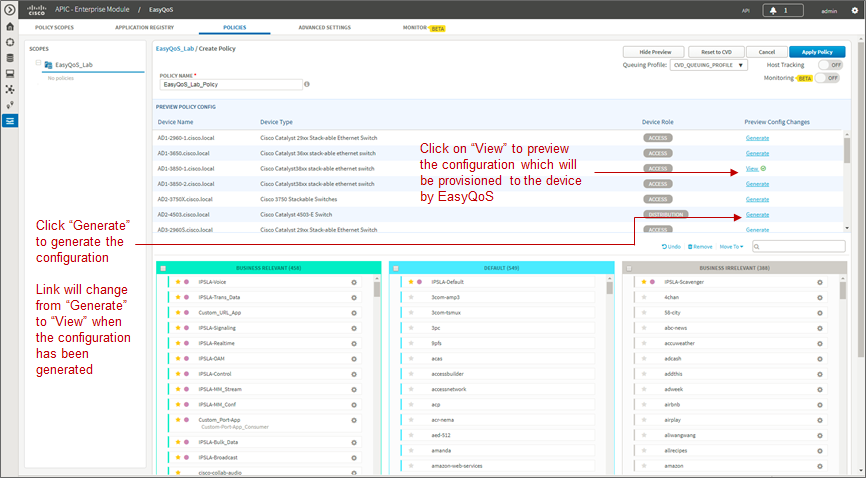Toggle Host Tracking switch
The width and height of the screenshot is (866, 478).
pos(831,65)
